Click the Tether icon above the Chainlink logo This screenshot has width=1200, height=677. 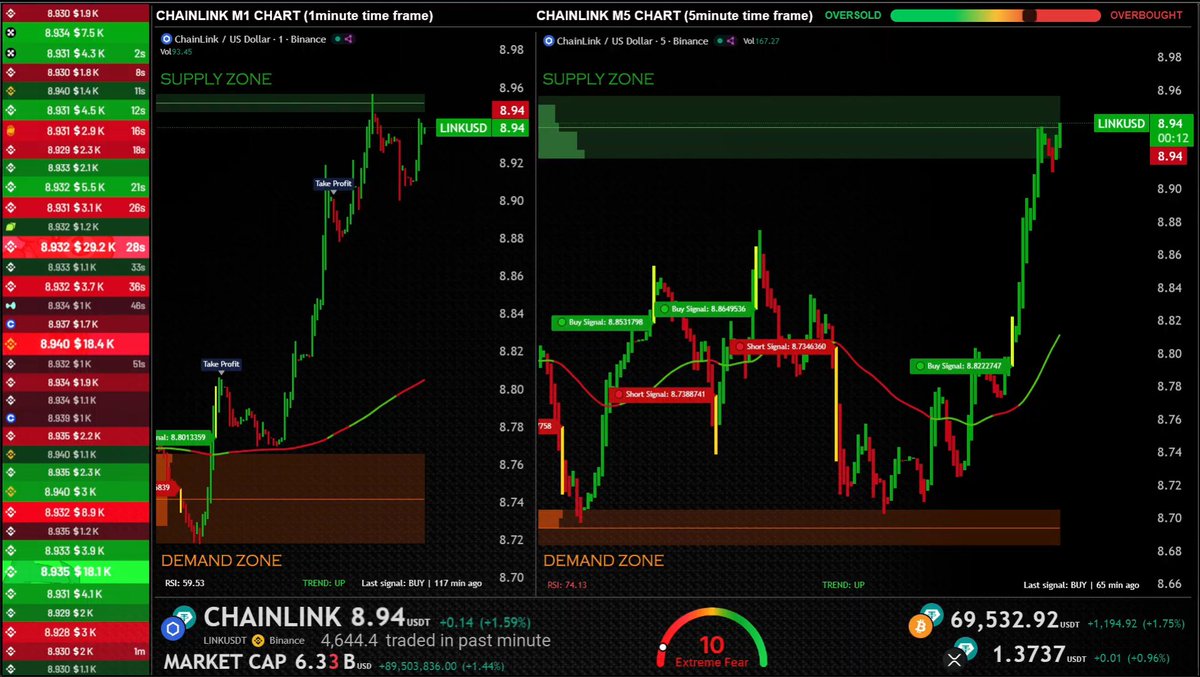click(x=185, y=614)
